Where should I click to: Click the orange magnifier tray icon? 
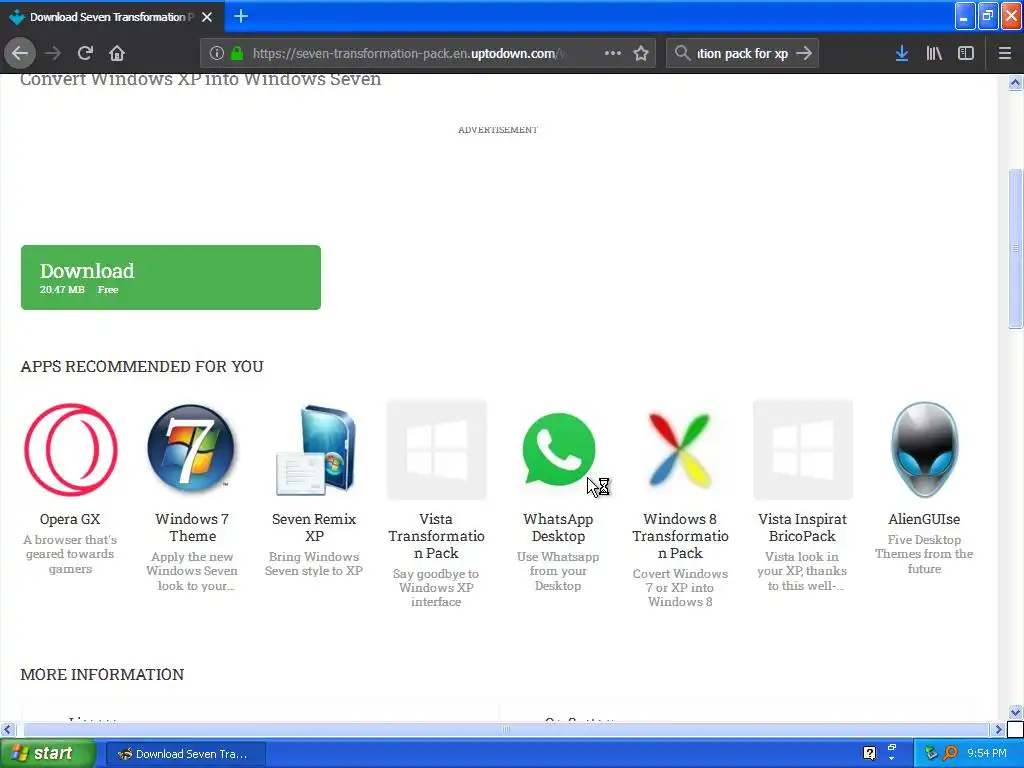pos(950,754)
